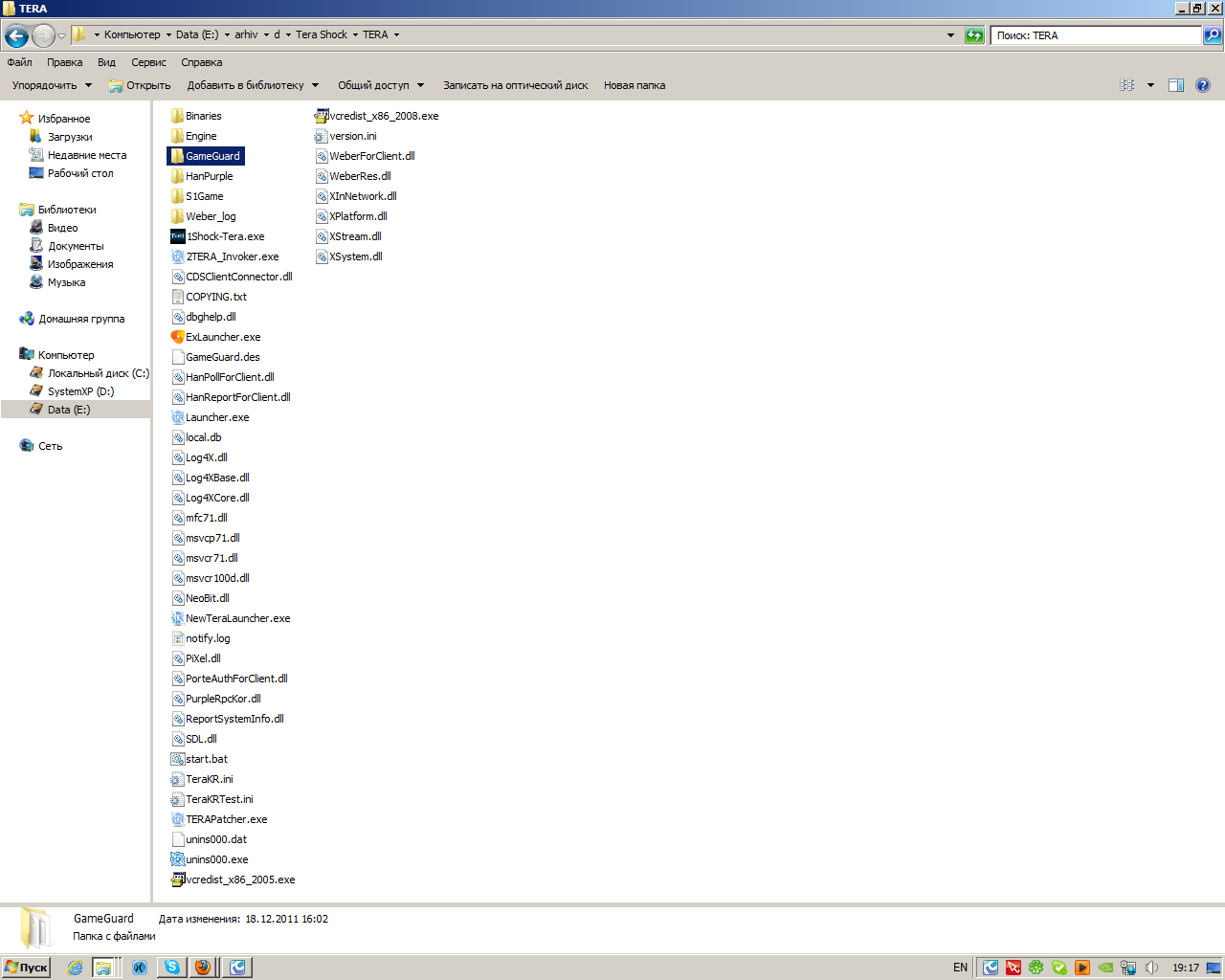Open the Пуск start menu
The height and width of the screenshot is (980, 1225).
pyautogui.click(x=26, y=968)
